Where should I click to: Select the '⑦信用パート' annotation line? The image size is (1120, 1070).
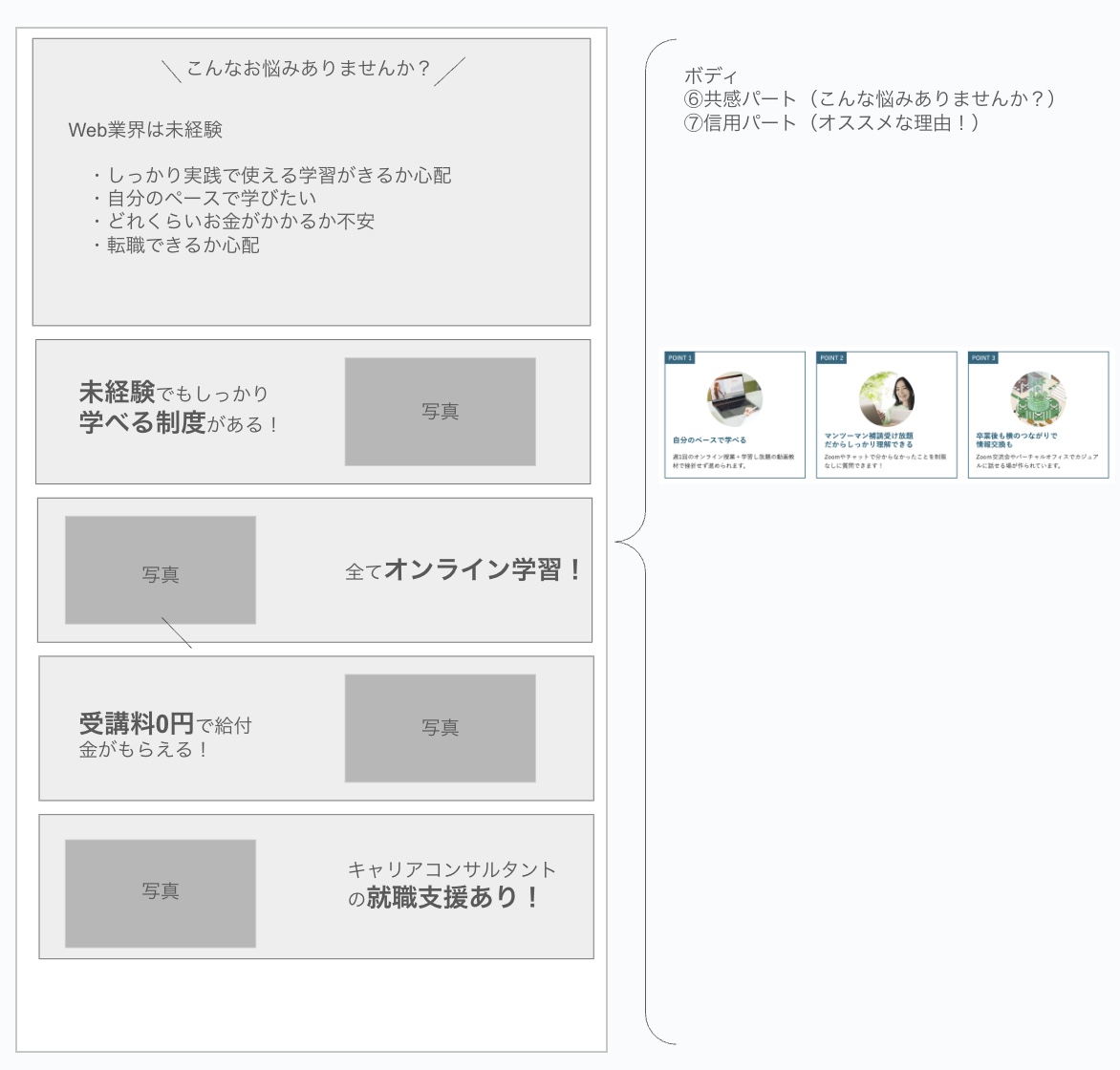(831, 123)
